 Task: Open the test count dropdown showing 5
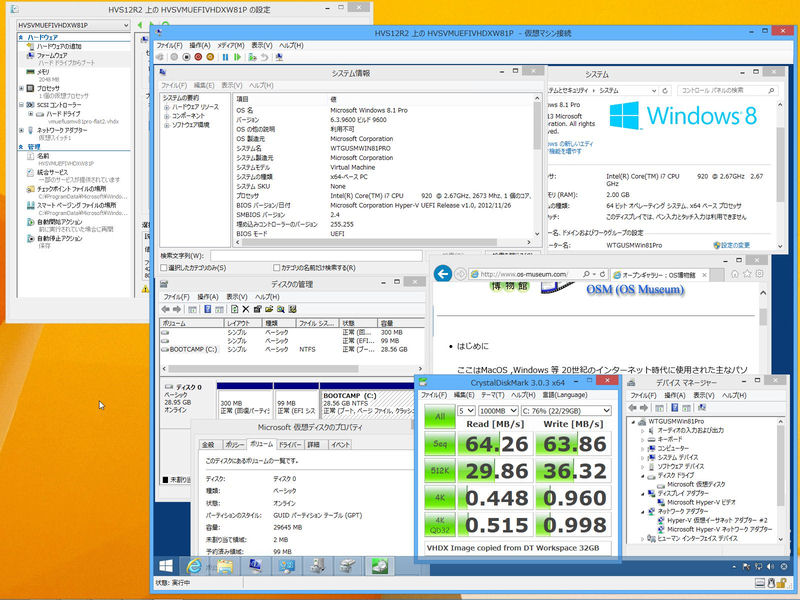(466, 411)
